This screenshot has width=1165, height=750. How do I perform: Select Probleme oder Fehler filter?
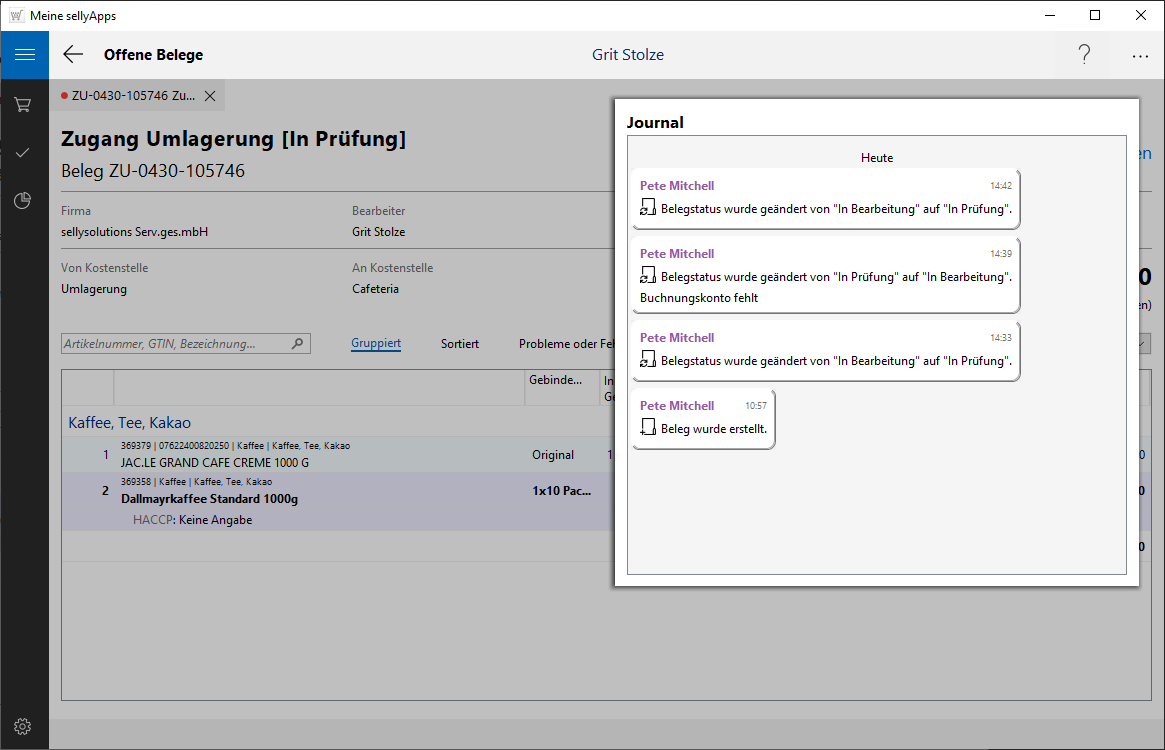(x=565, y=344)
